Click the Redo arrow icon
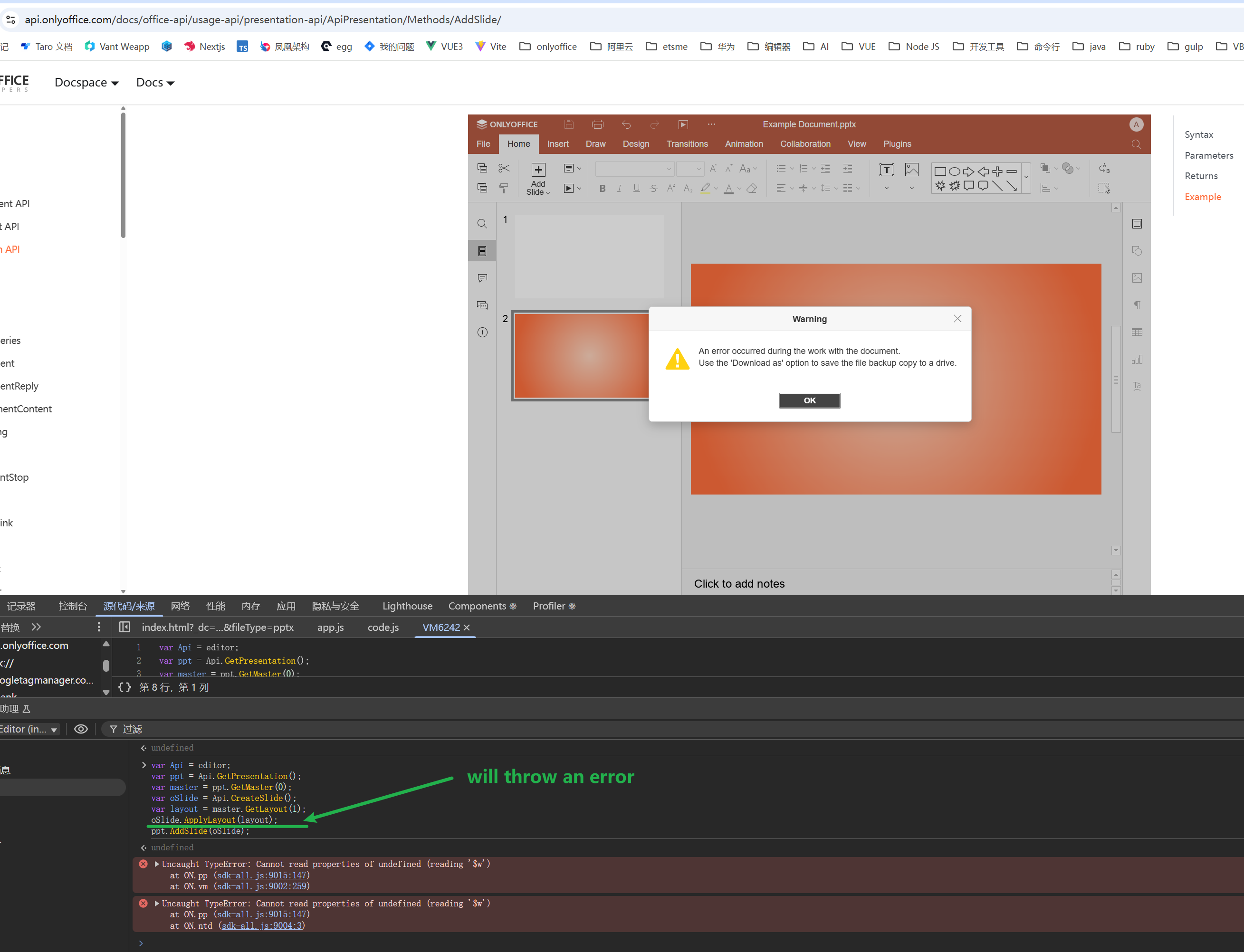 pos(655,124)
